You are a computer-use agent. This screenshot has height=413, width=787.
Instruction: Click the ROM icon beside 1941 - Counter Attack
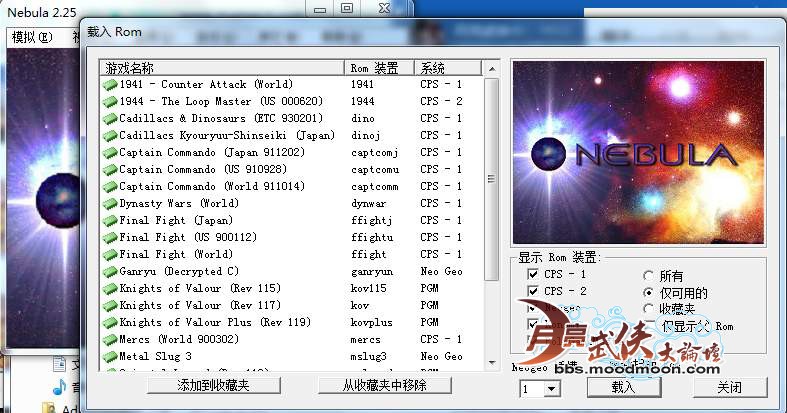pyautogui.click(x=110, y=84)
